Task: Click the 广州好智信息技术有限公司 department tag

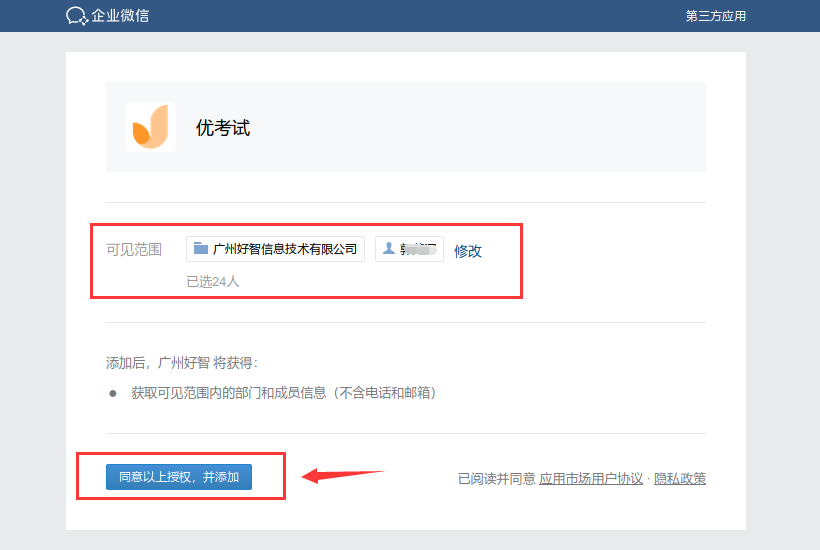Action: point(275,249)
